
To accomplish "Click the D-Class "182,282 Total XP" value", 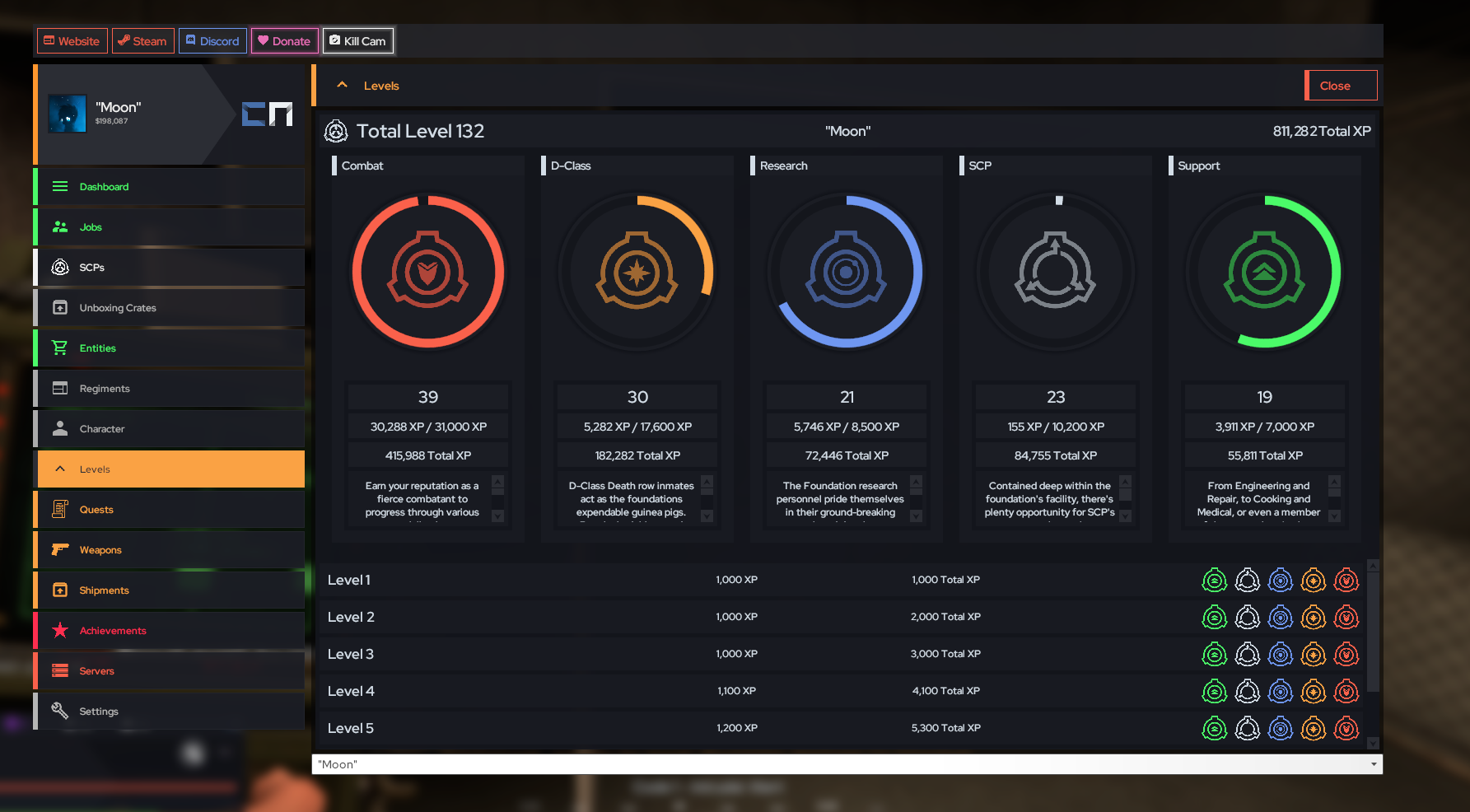I will (x=637, y=455).
